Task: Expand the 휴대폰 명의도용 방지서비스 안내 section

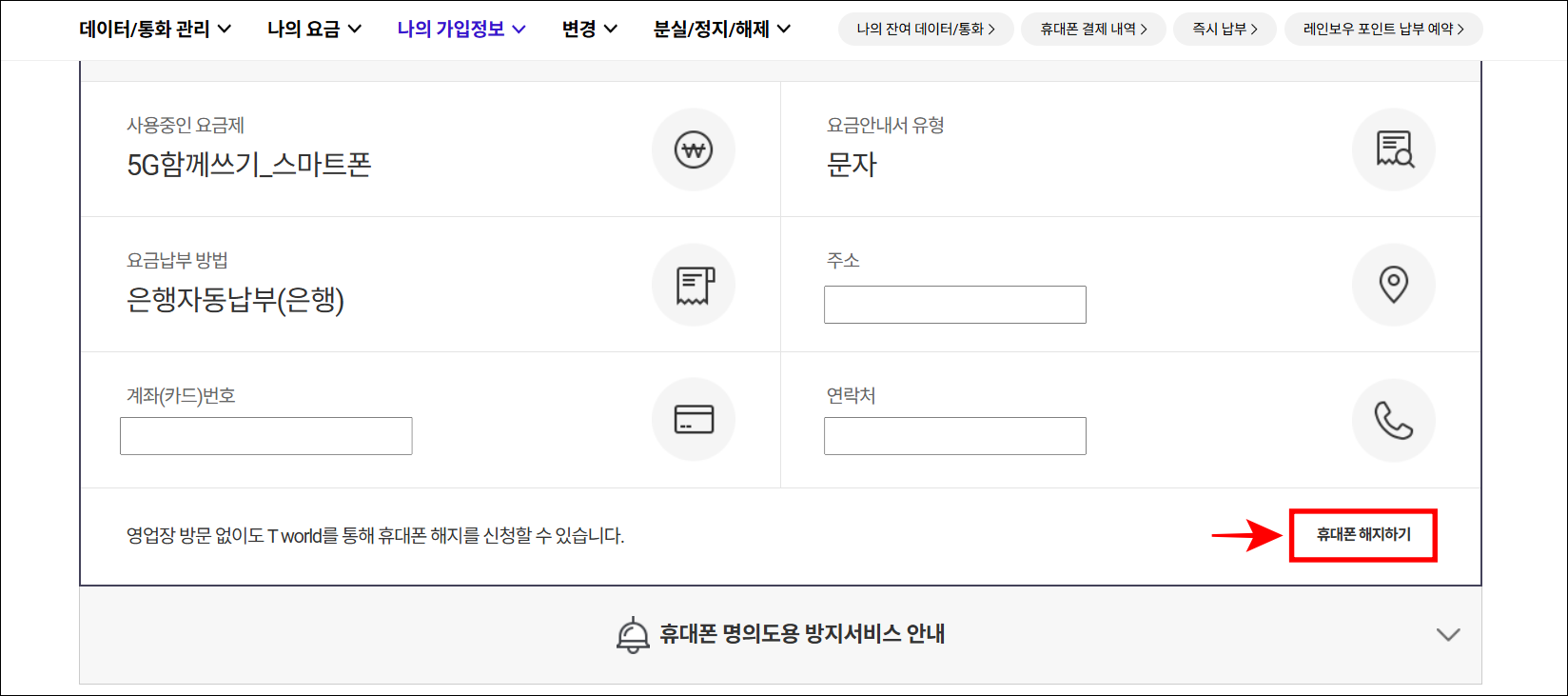Action: pyautogui.click(x=1449, y=633)
